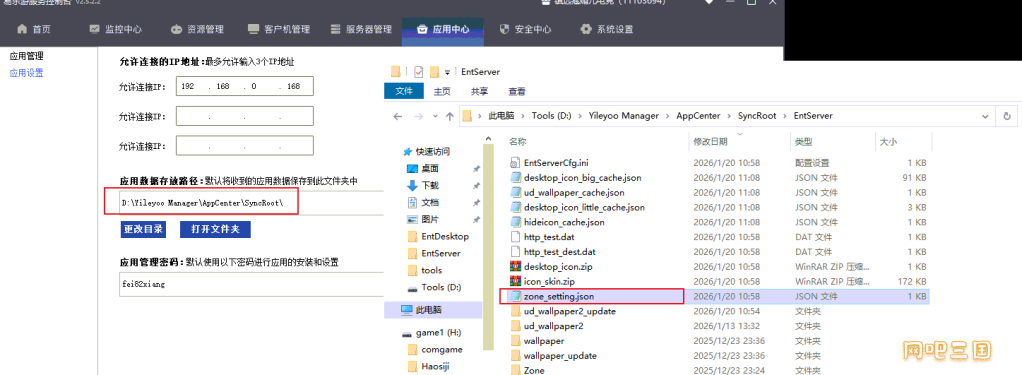Select 图片 in navigation pane
Image resolution: width=1022 pixels, height=375 pixels.
pyautogui.click(x=422, y=219)
